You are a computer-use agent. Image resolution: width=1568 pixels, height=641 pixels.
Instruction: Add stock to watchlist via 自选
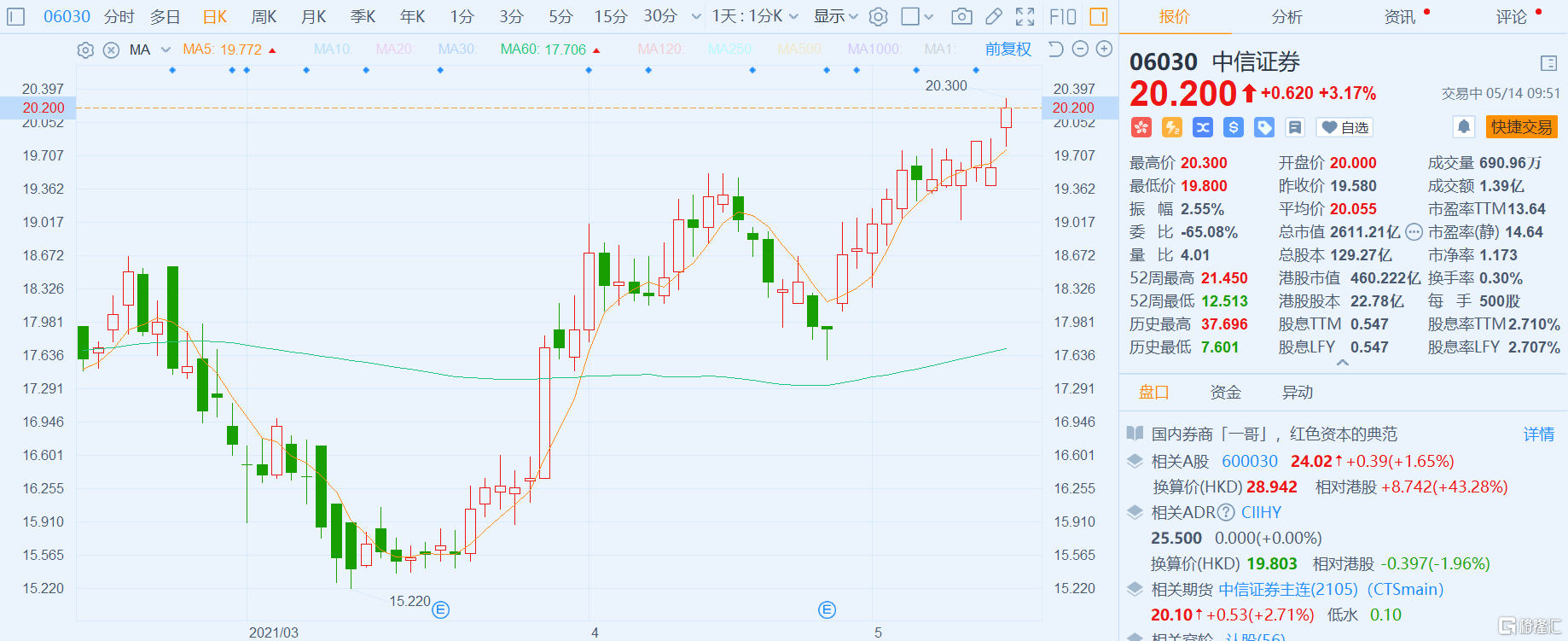click(1344, 127)
